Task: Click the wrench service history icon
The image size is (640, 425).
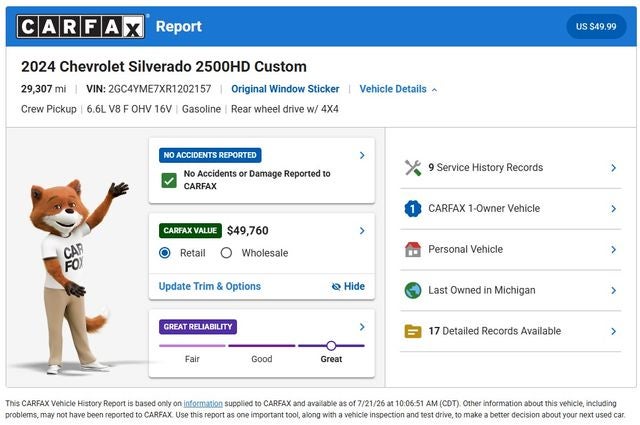Action: click(x=413, y=168)
